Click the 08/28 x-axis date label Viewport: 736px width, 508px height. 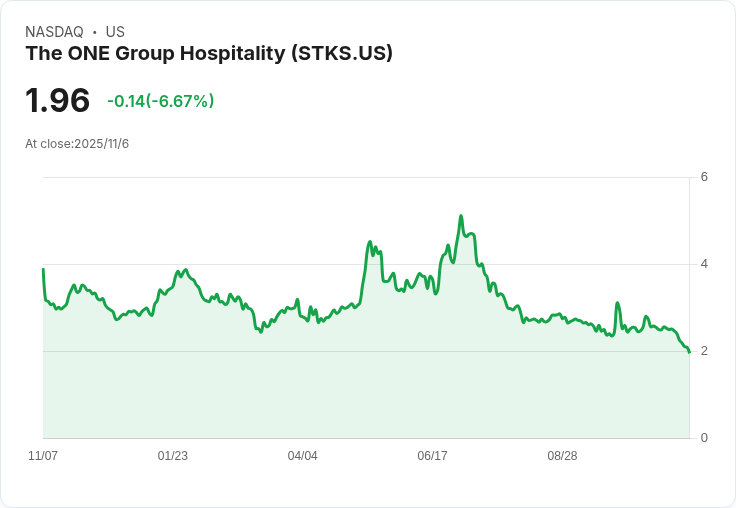pos(562,456)
